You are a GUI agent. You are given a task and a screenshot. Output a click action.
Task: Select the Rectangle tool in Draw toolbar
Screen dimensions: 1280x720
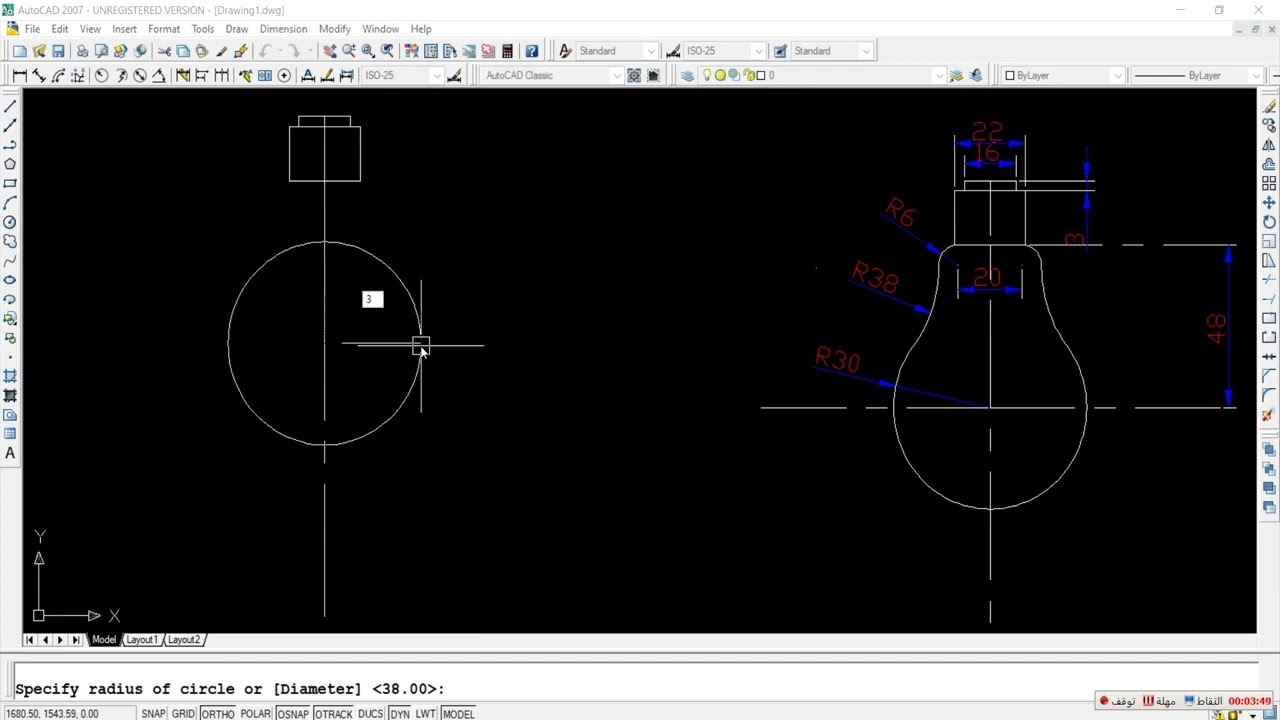pos(10,184)
